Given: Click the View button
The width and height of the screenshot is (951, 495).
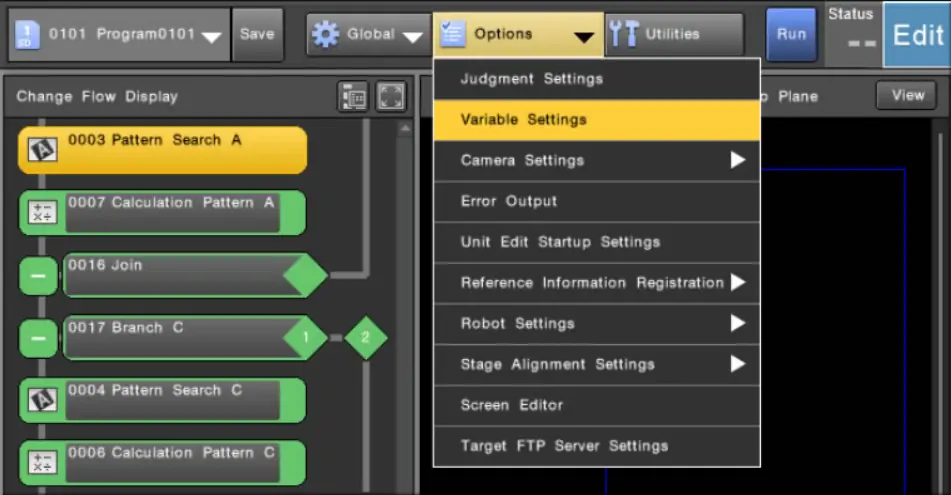Looking at the screenshot, I should [907, 95].
